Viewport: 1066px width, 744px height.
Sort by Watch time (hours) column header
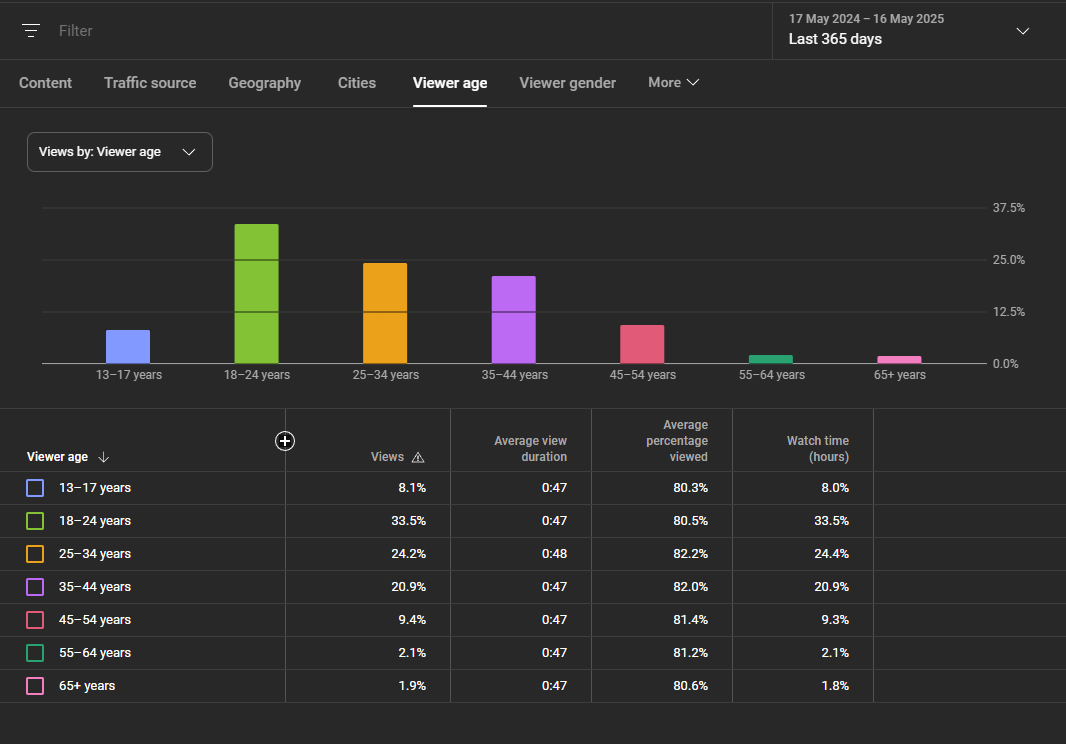817,449
